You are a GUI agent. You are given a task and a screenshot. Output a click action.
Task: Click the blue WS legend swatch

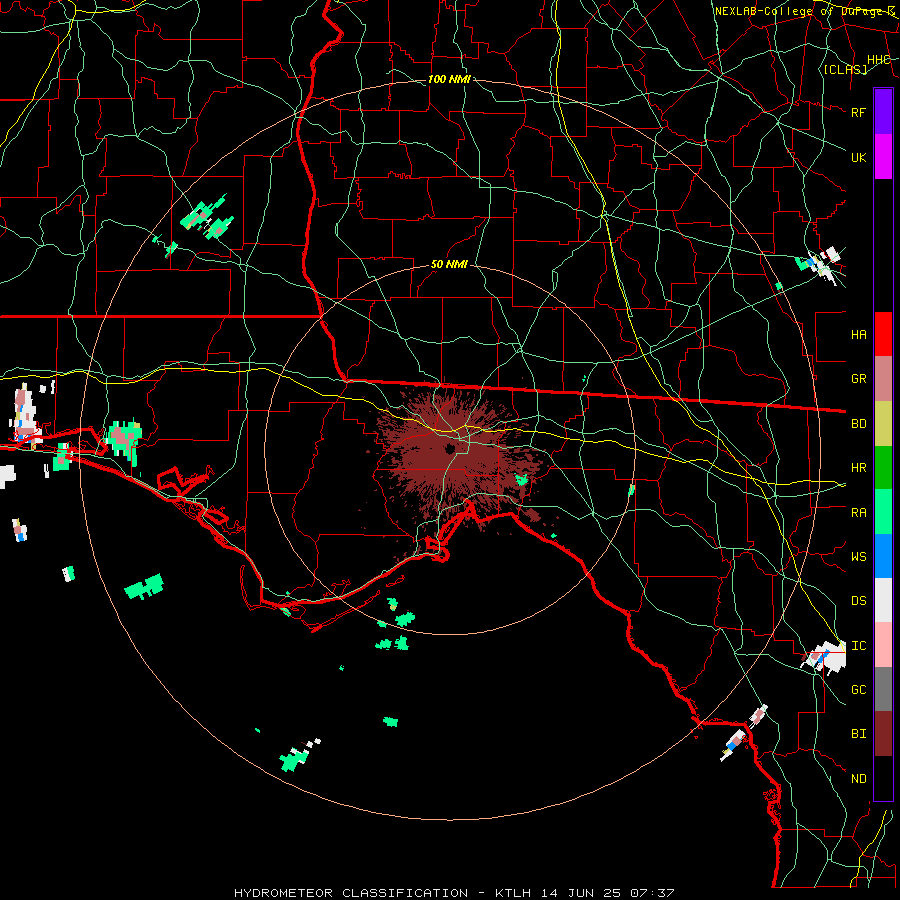point(883,556)
